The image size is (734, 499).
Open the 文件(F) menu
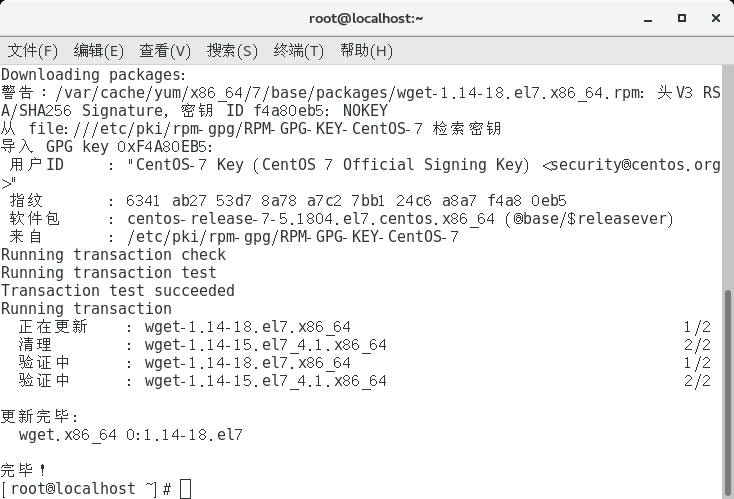click(x=33, y=51)
